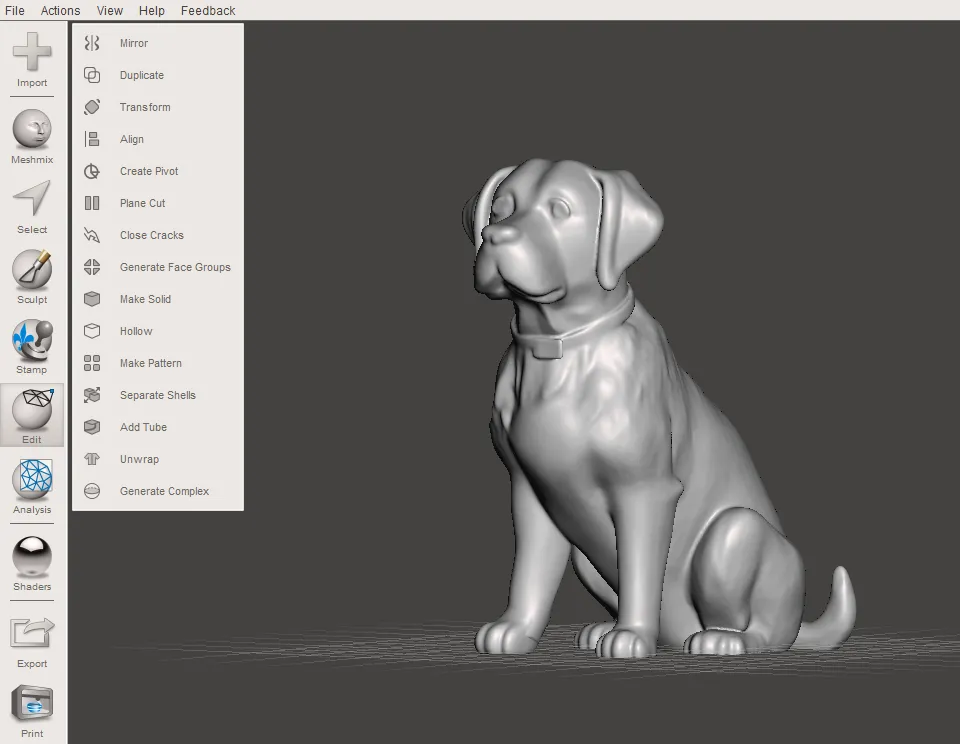Click the Make Pattern grid icon

tap(92, 363)
